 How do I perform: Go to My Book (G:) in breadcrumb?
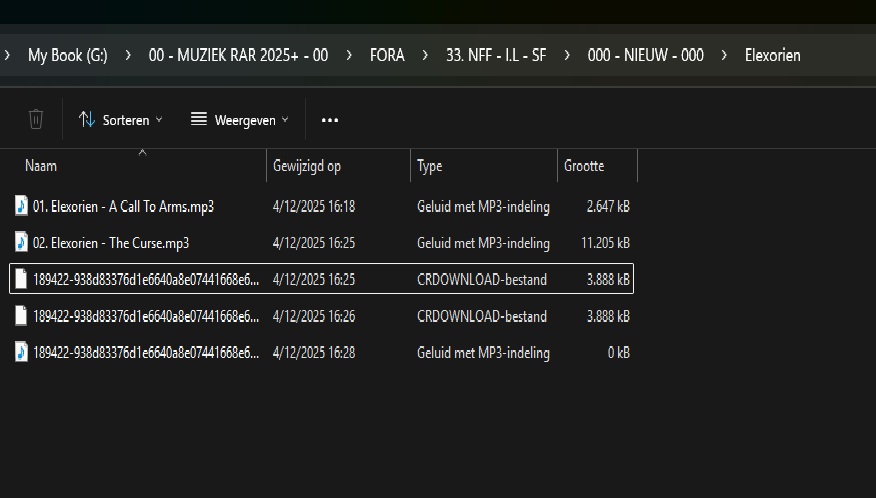(x=68, y=55)
